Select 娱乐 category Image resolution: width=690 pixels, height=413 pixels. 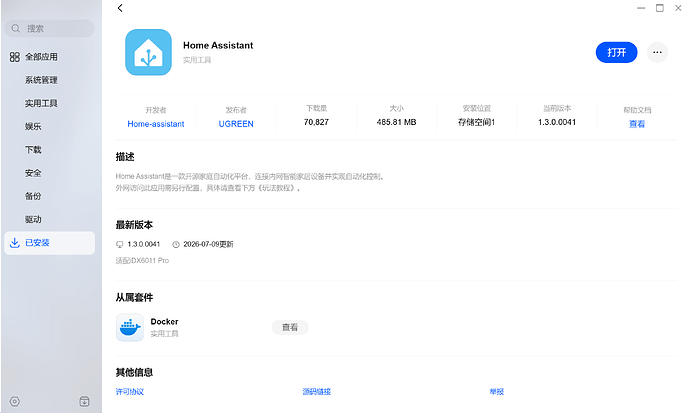pyautogui.click(x=33, y=127)
